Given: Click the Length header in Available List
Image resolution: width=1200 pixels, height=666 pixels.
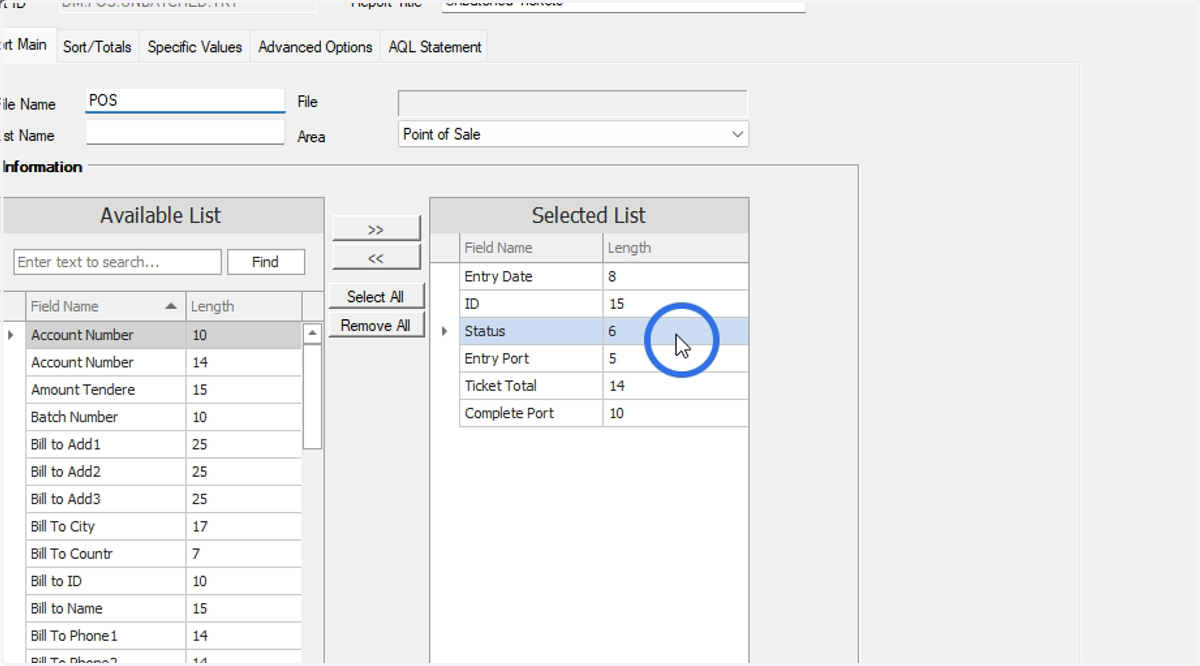Looking at the screenshot, I should coord(243,306).
